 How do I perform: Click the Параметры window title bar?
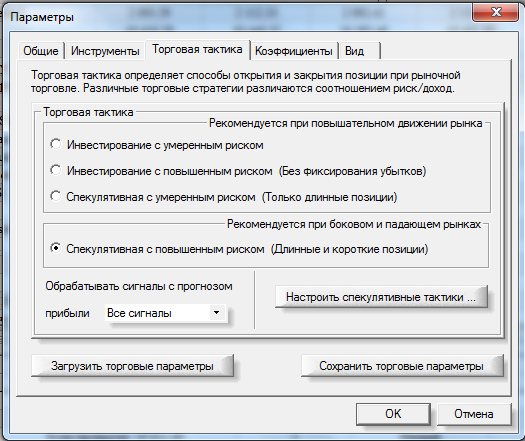[x=234, y=17]
